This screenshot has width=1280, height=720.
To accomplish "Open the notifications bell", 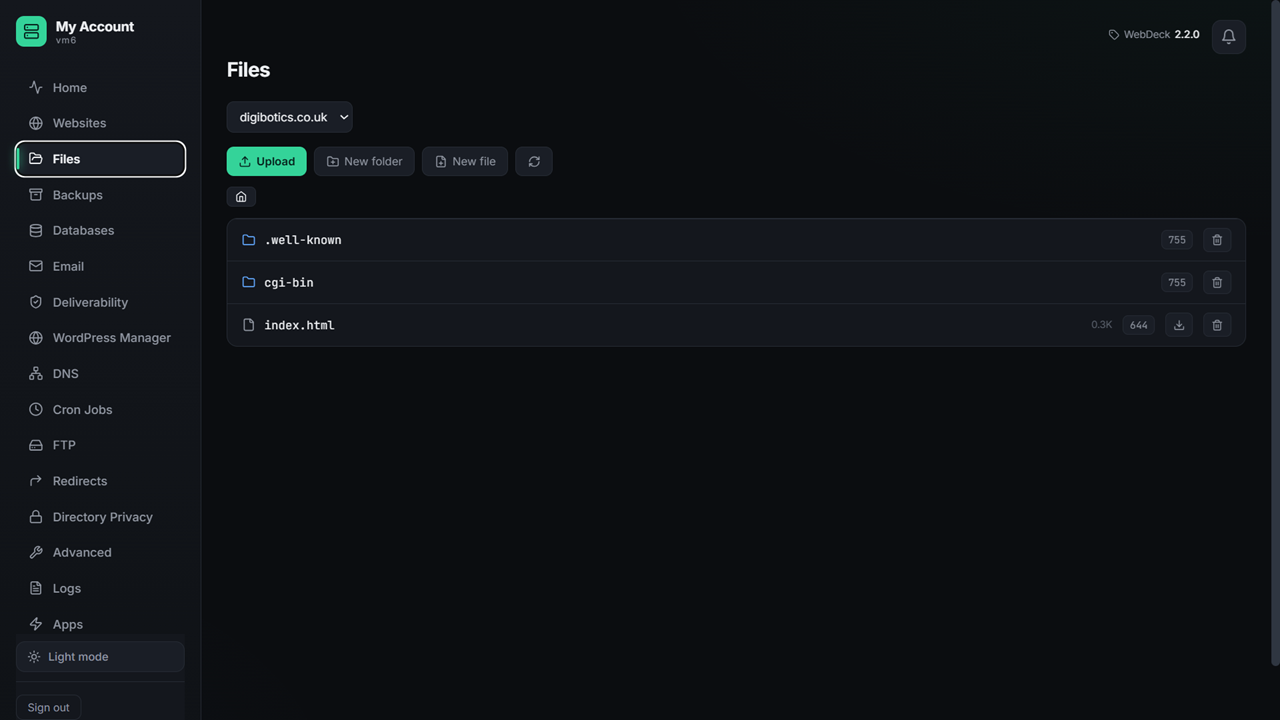I will pyautogui.click(x=1229, y=37).
